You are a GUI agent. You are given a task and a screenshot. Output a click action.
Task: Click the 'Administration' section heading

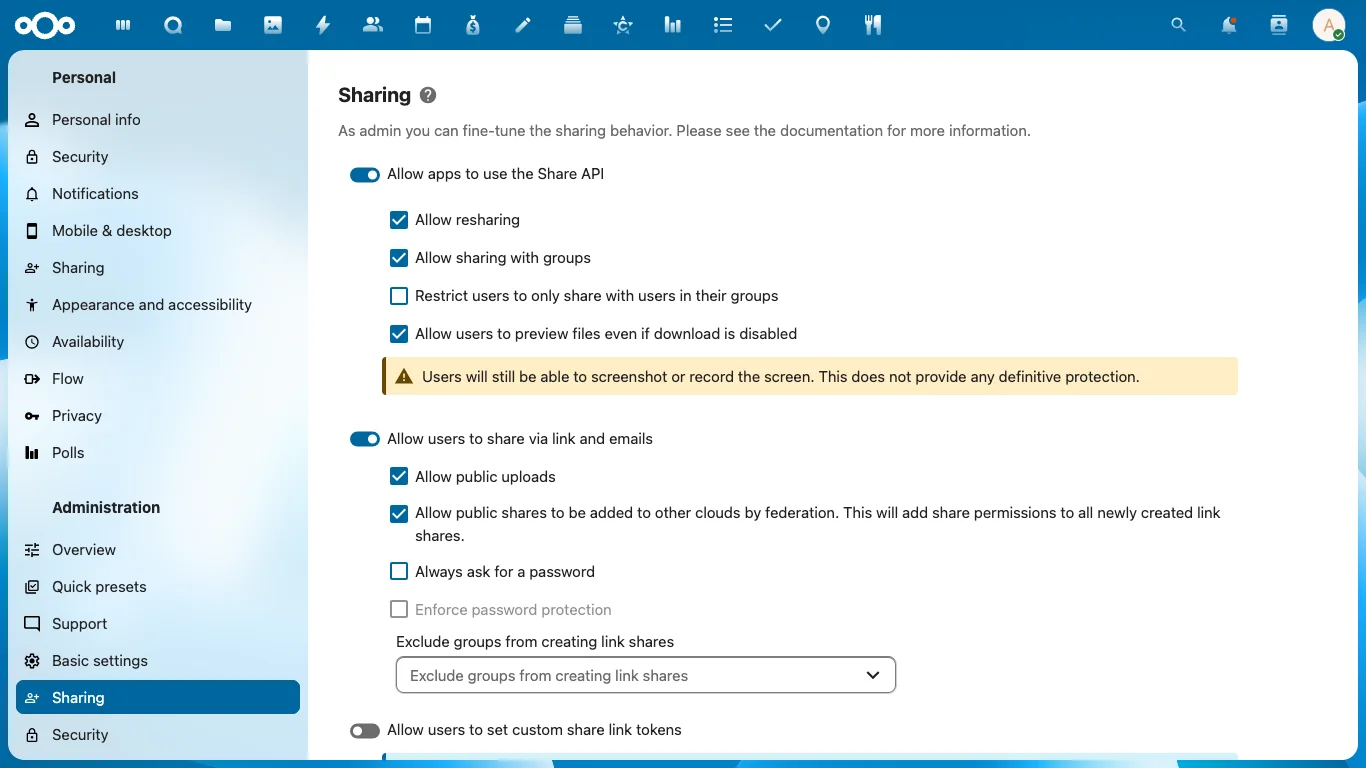106,508
